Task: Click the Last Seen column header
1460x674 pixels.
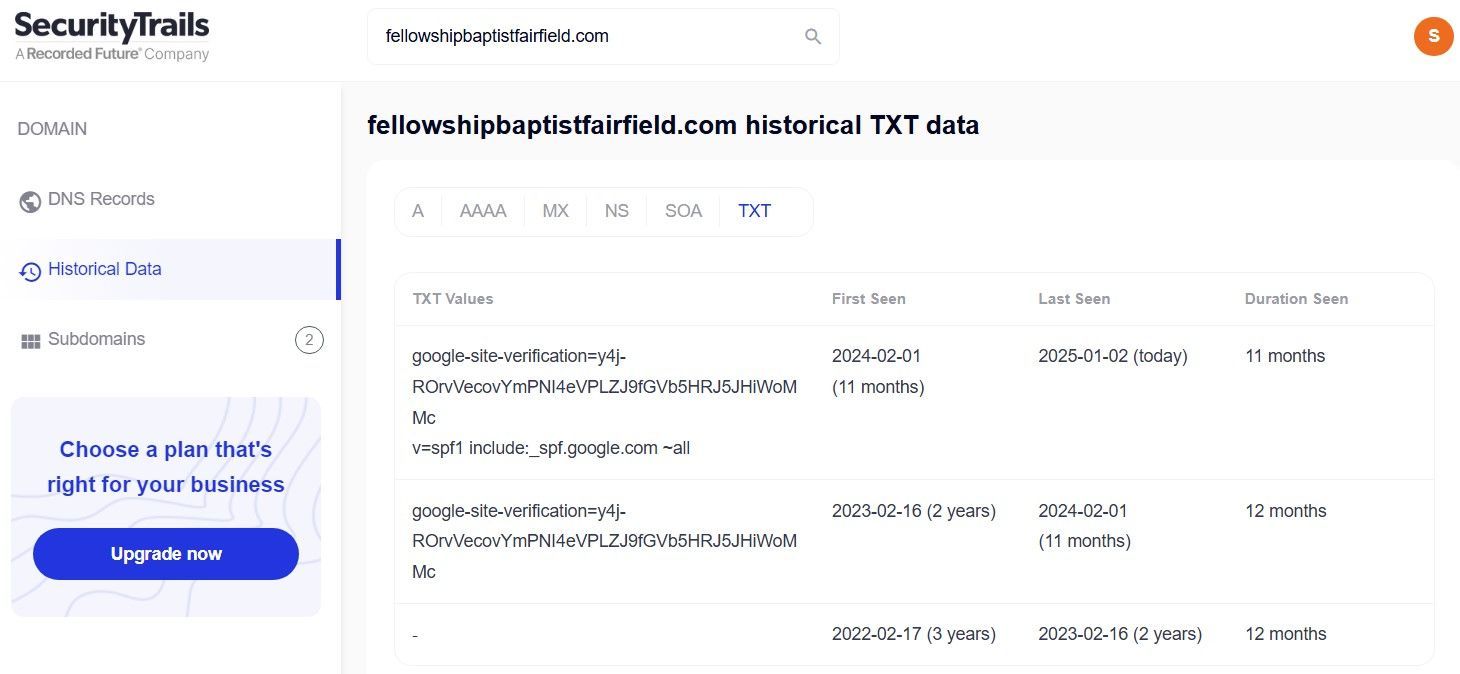Action: [x=1074, y=299]
